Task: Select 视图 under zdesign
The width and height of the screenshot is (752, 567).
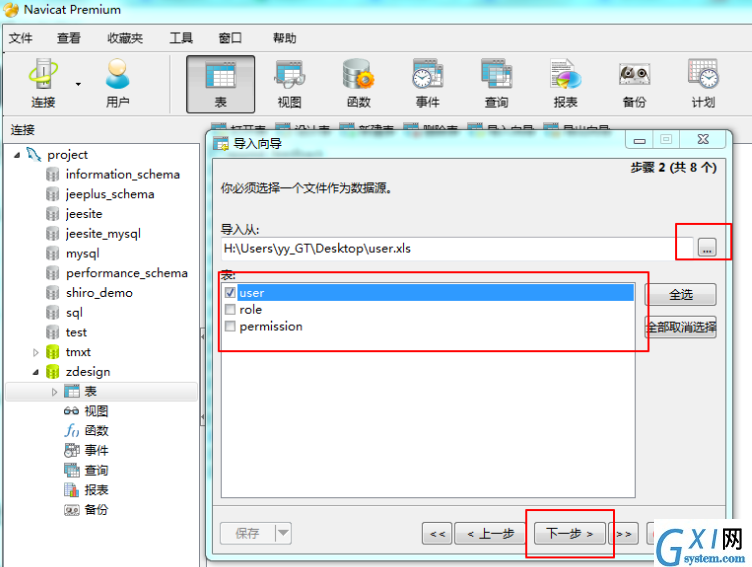Action: click(96, 411)
